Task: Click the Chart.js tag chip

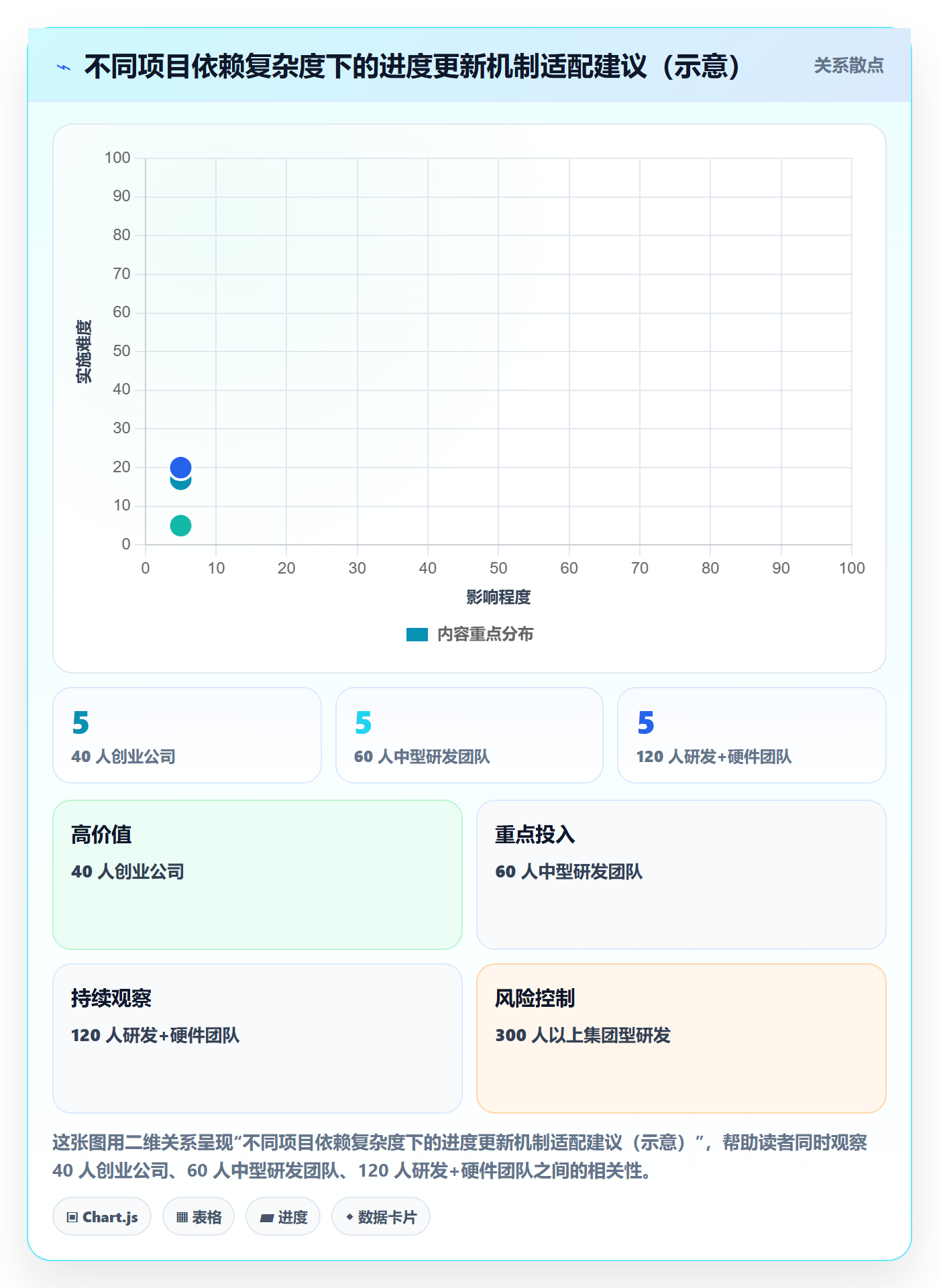Action: tap(102, 1217)
